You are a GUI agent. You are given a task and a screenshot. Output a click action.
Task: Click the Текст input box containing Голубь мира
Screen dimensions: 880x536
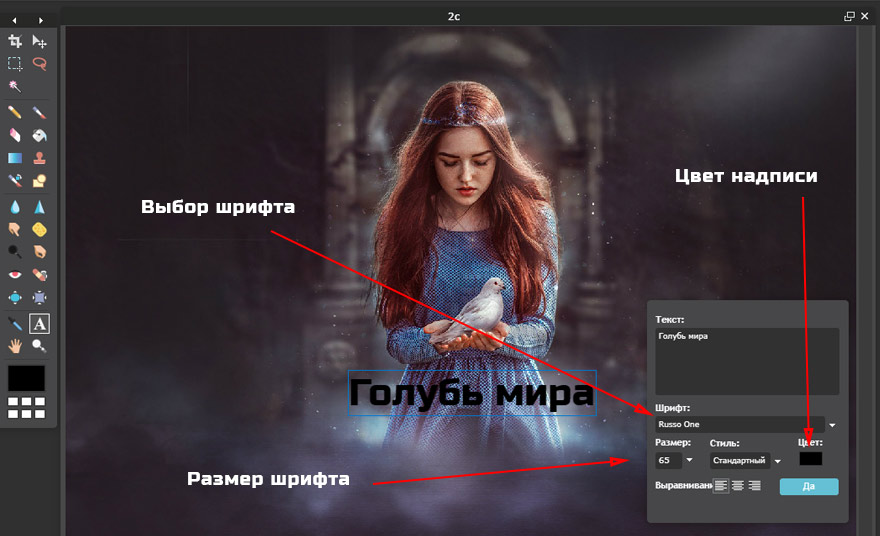747,360
